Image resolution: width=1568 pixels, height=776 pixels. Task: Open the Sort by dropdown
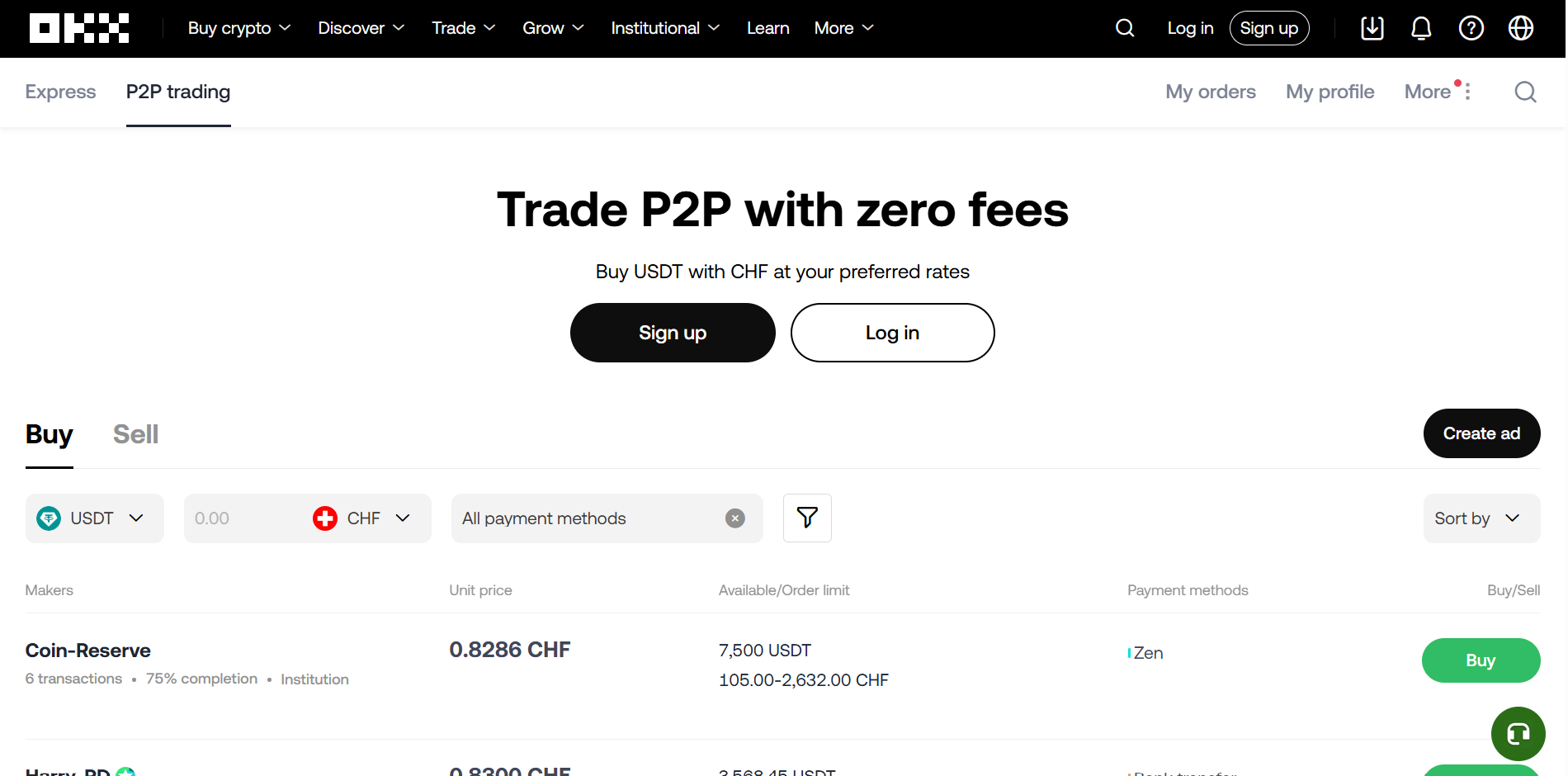click(x=1480, y=518)
